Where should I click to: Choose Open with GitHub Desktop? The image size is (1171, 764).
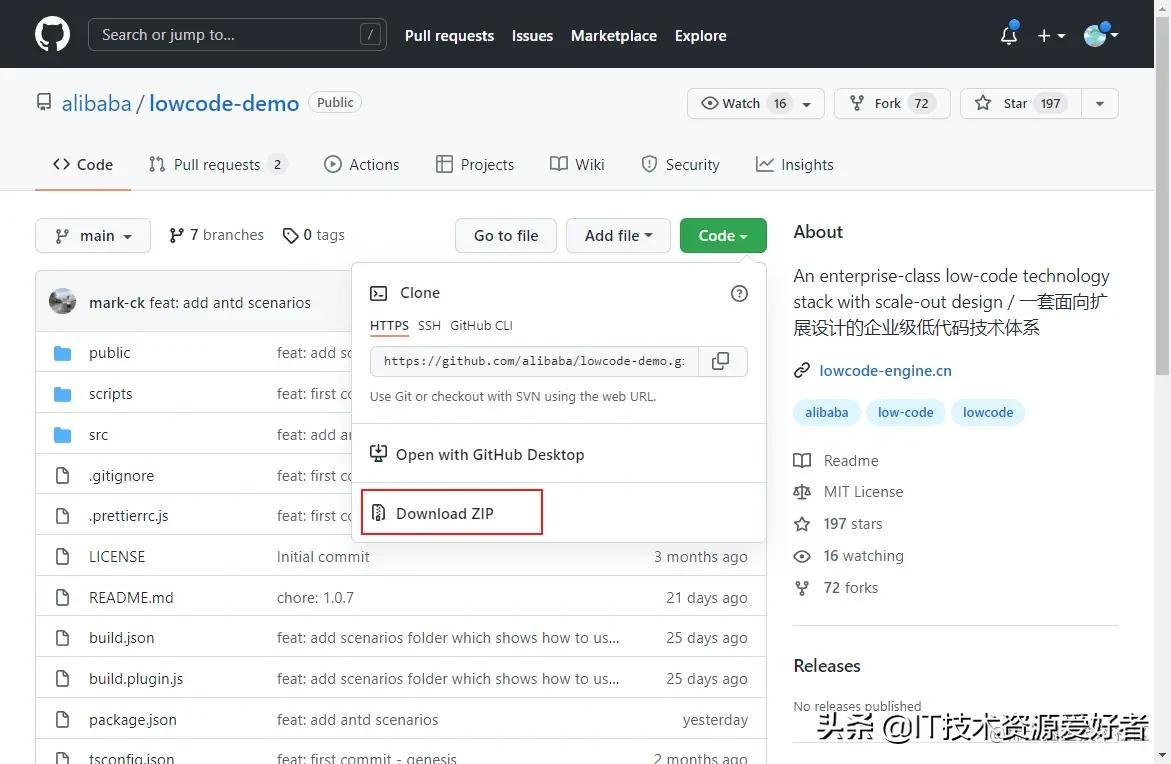tap(477, 454)
